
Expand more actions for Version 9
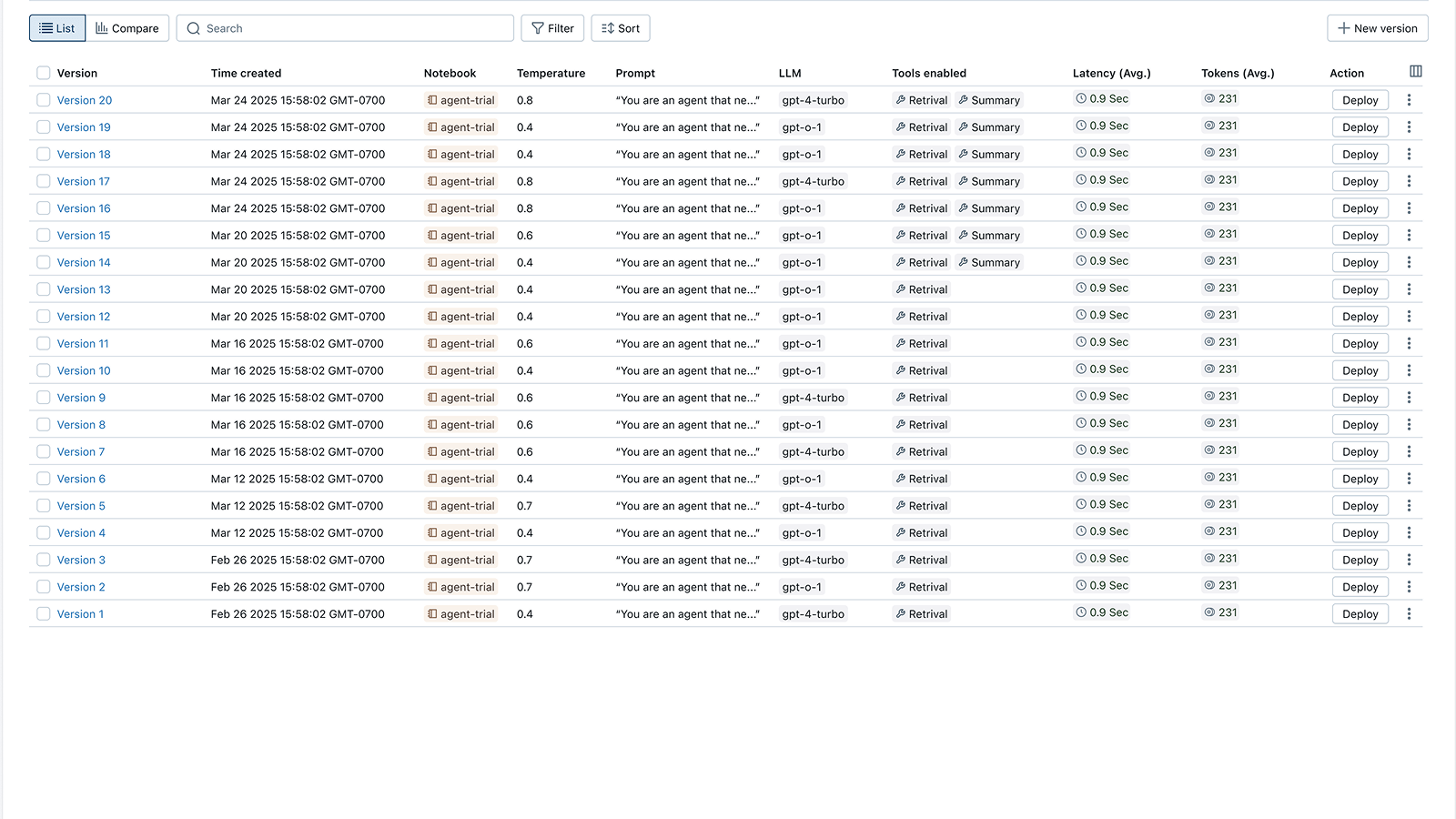click(1409, 398)
